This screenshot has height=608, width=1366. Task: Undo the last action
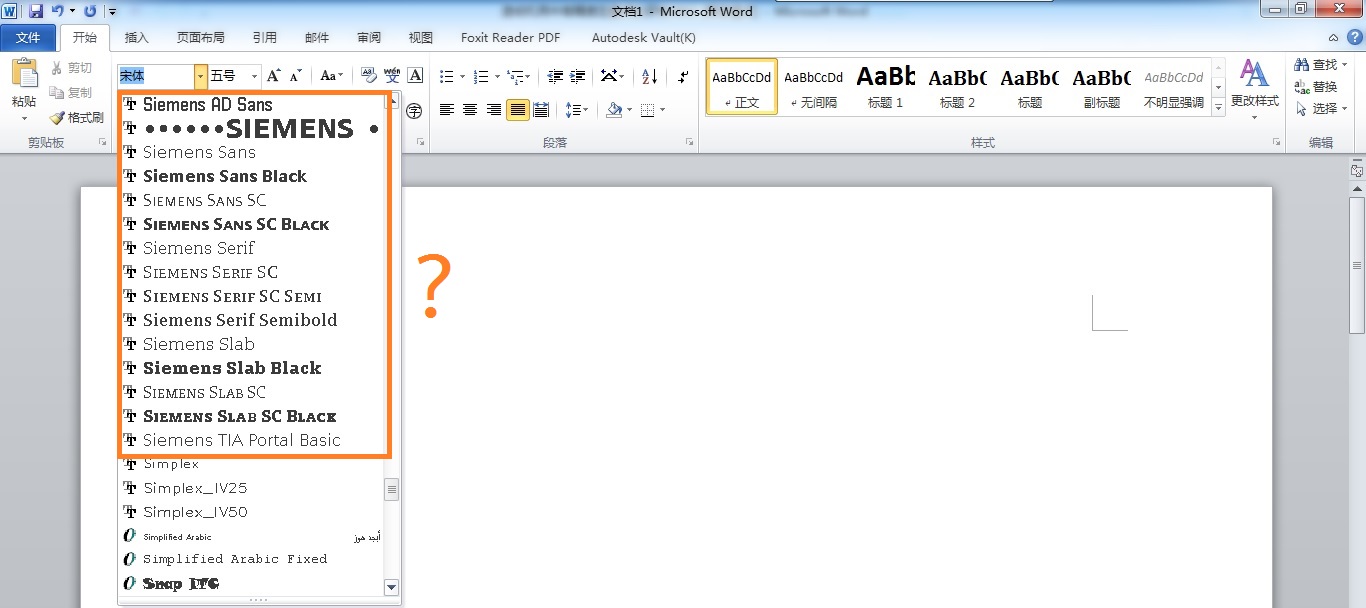click(x=57, y=11)
